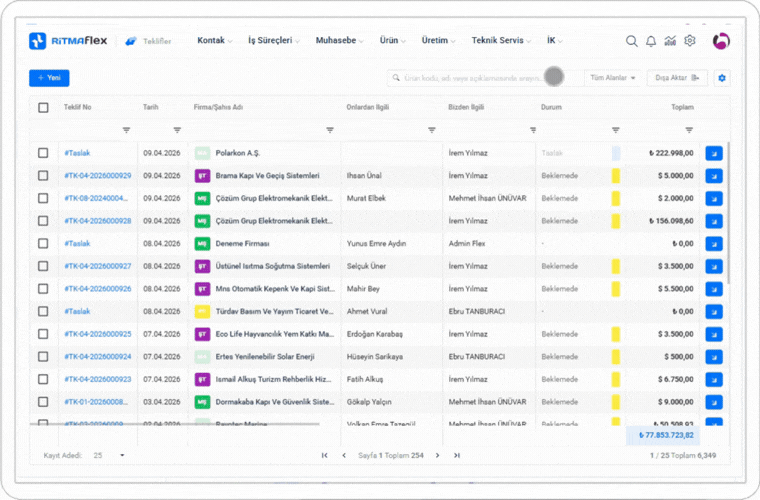Open offer #TK-04-2026000929 link
This screenshot has width=760, height=500.
coord(97,175)
